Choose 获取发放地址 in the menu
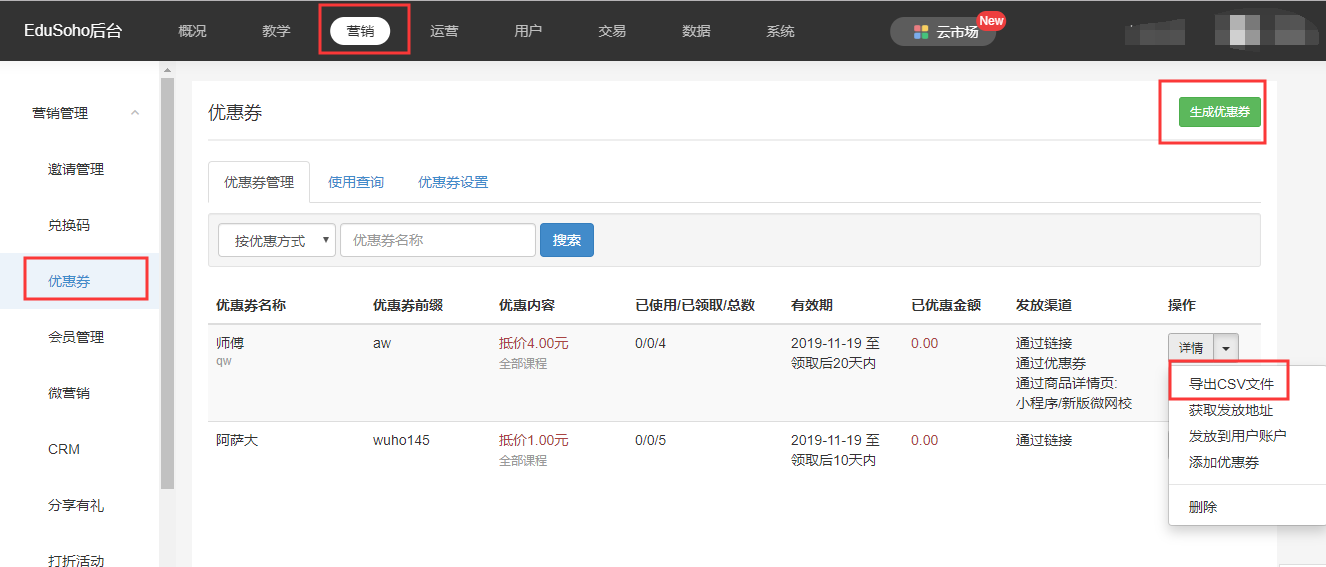The width and height of the screenshot is (1326, 567). click(x=1230, y=410)
